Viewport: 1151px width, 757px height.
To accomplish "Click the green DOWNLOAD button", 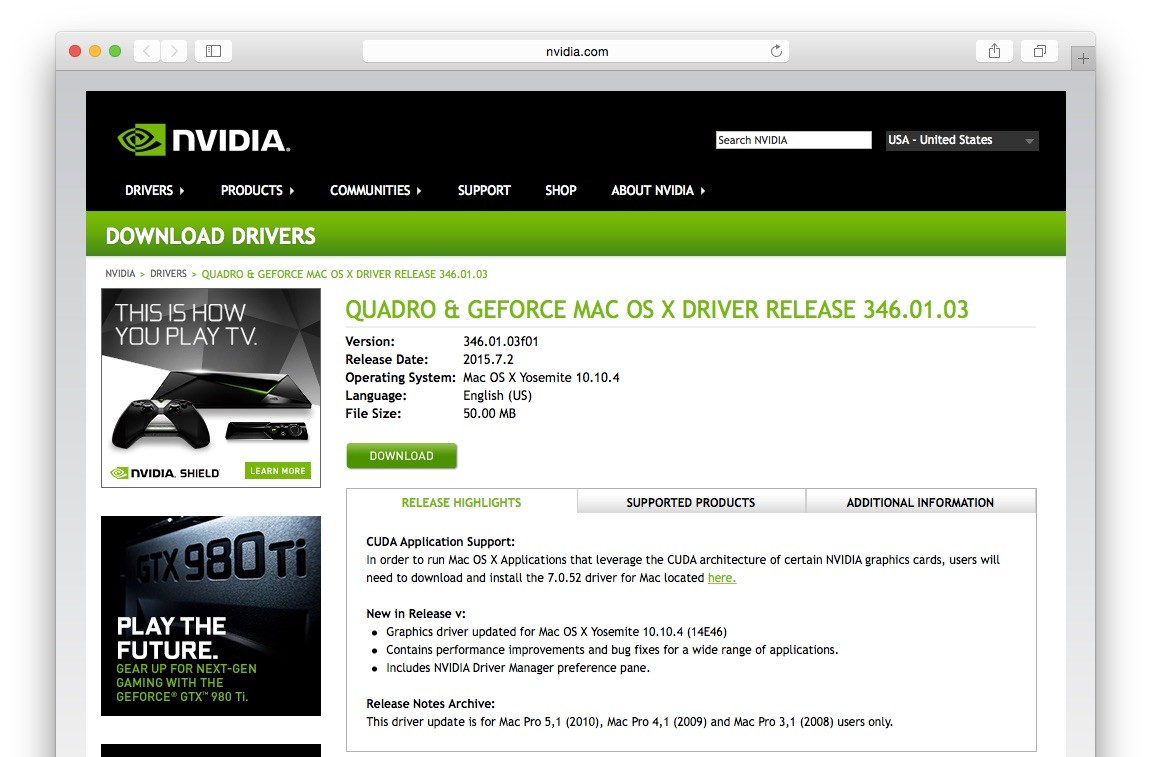I will pos(402,455).
